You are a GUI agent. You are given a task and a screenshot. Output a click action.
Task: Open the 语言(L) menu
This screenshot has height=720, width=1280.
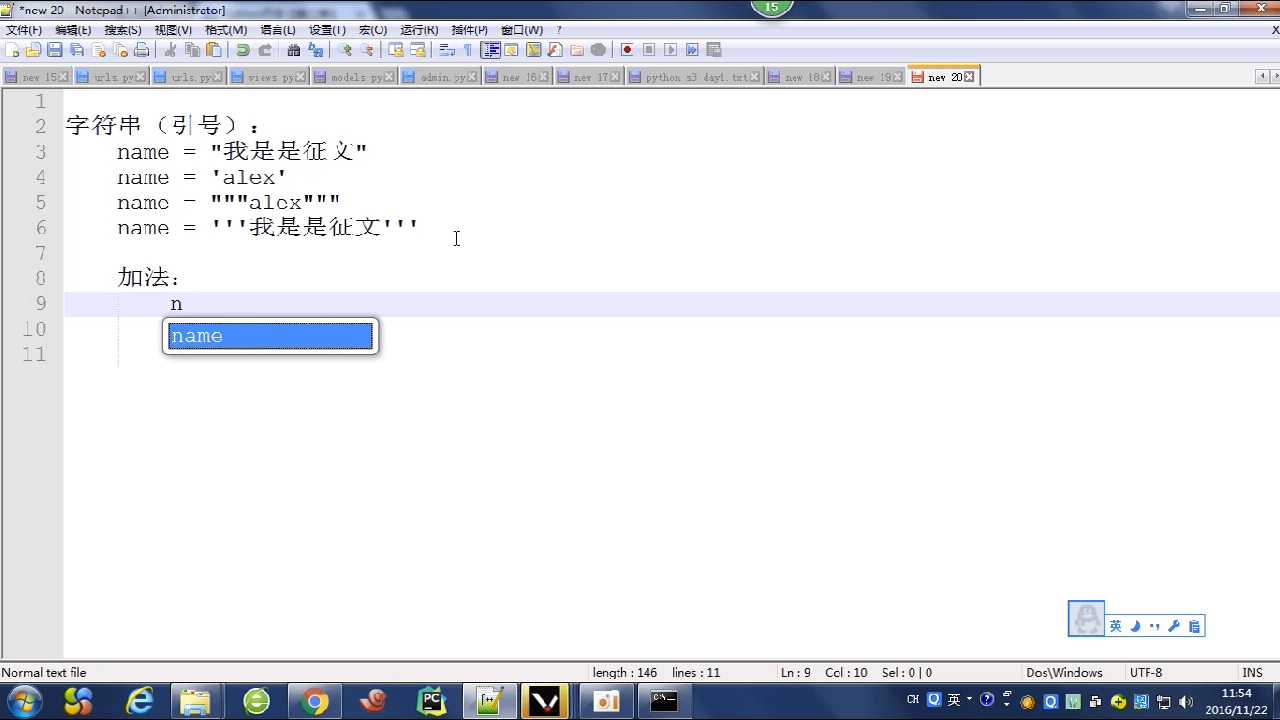pyautogui.click(x=278, y=30)
